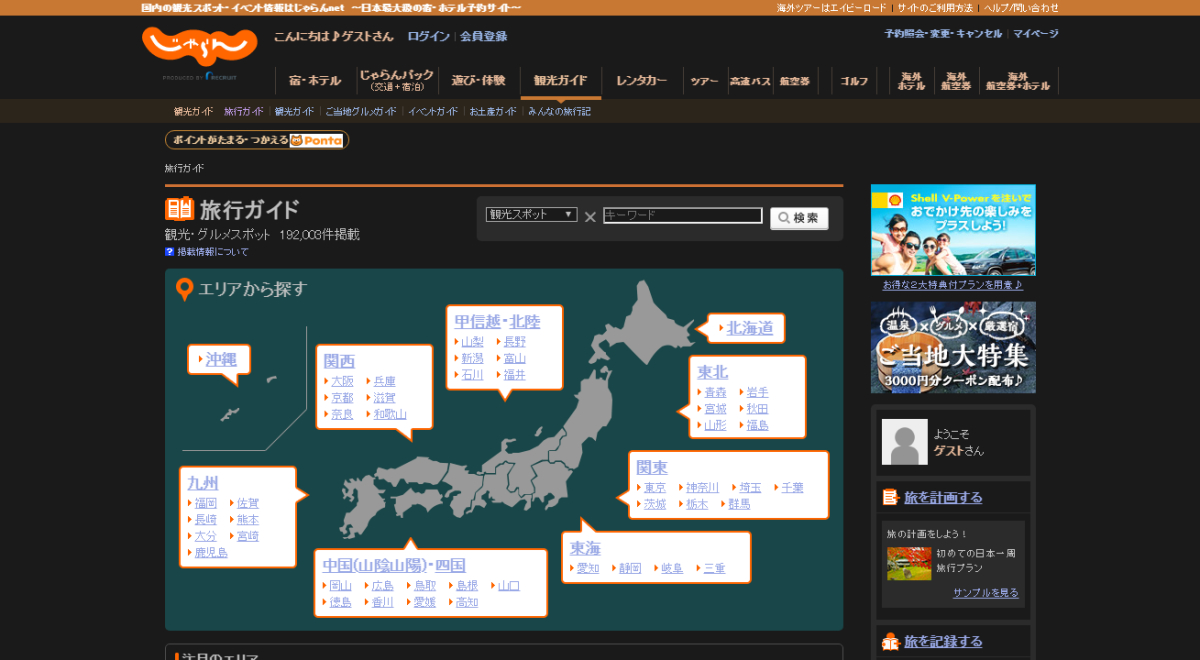Open ヘルプ/問い合わせ link
Screen dimensions: 1200x660
[1021, 8]
